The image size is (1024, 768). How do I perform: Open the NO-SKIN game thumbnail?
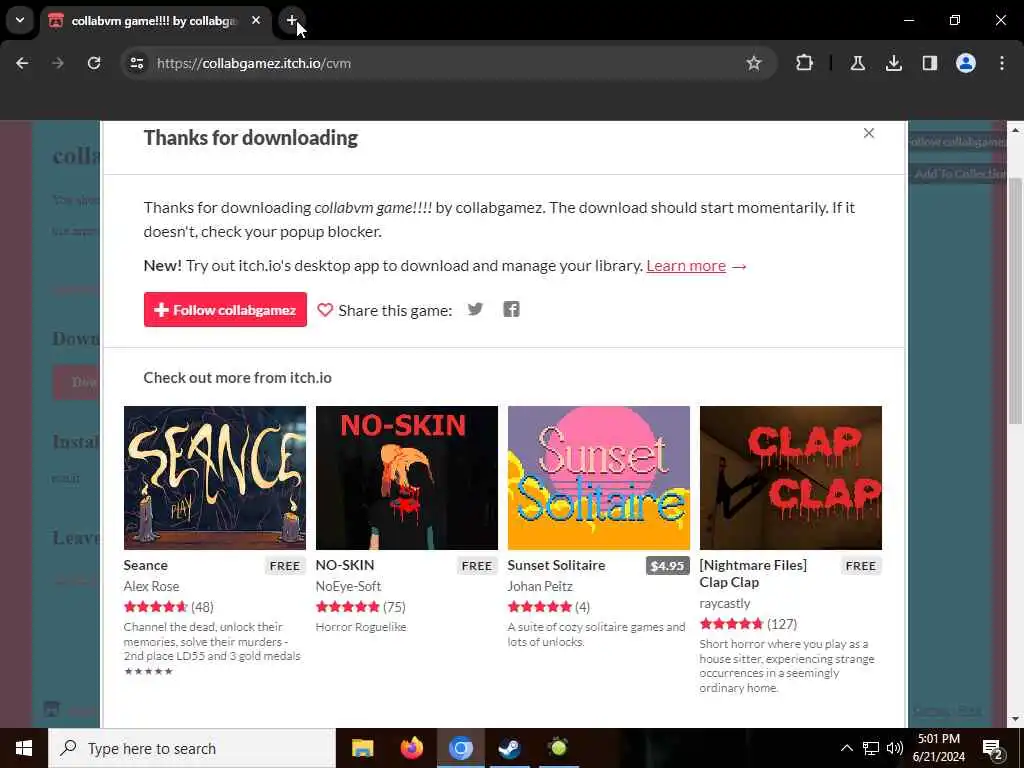407,477
